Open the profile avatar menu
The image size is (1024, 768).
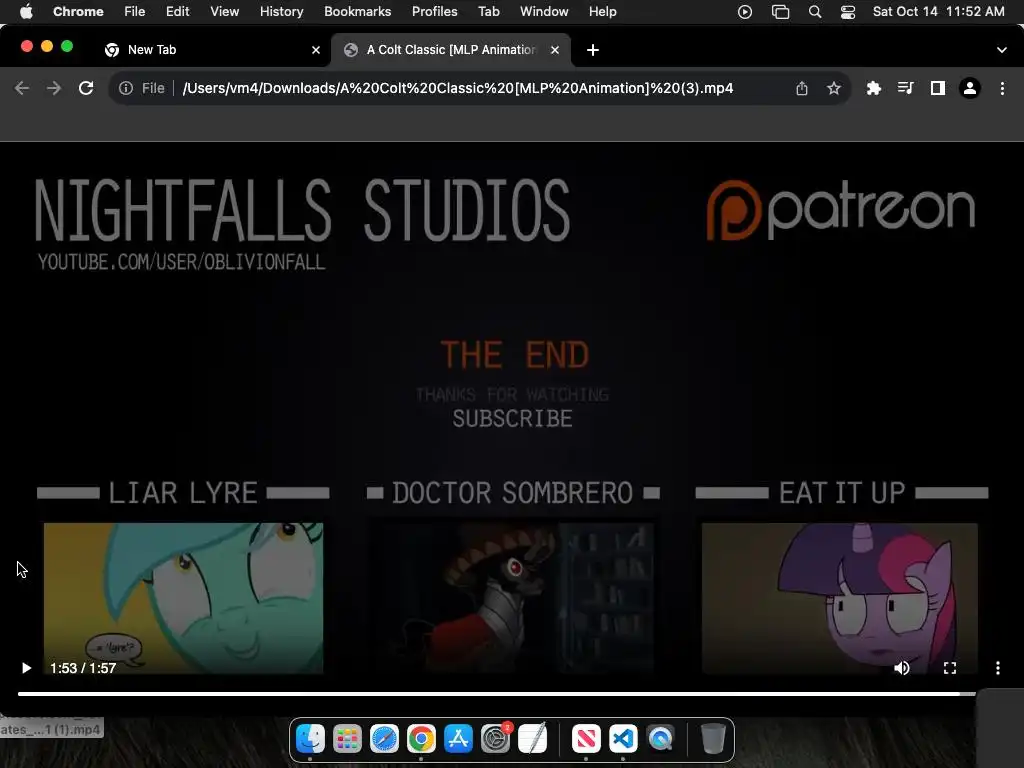(x=970, y=88)
